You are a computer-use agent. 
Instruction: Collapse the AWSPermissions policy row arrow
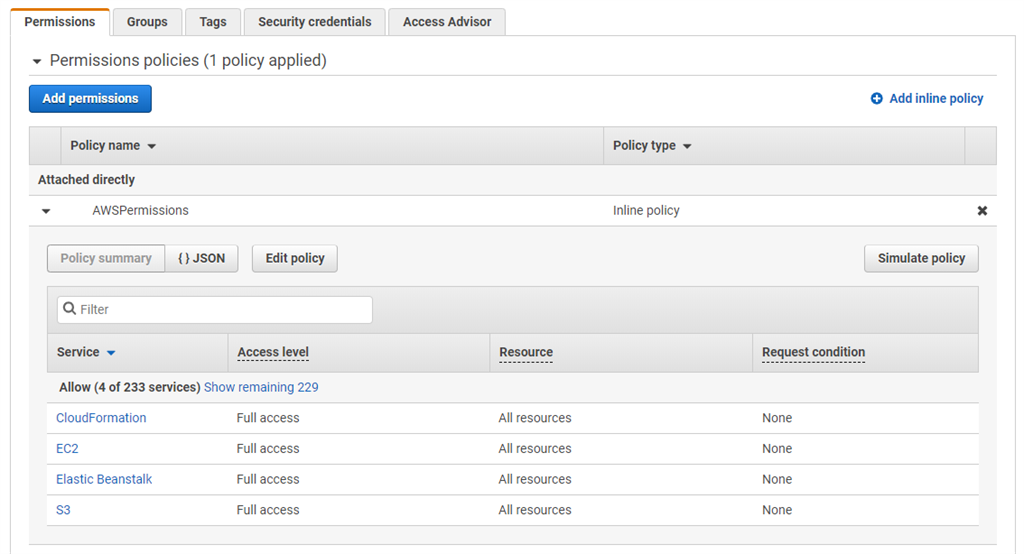pos(46,211)
